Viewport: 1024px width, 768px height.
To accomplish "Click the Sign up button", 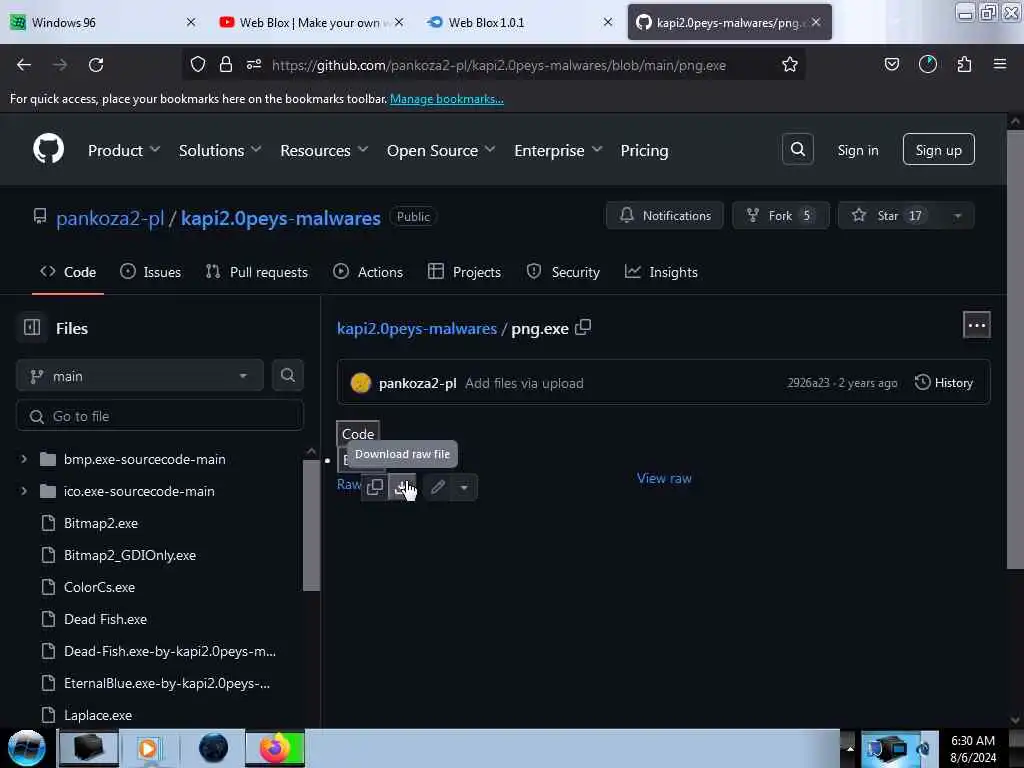I will 938,150.
